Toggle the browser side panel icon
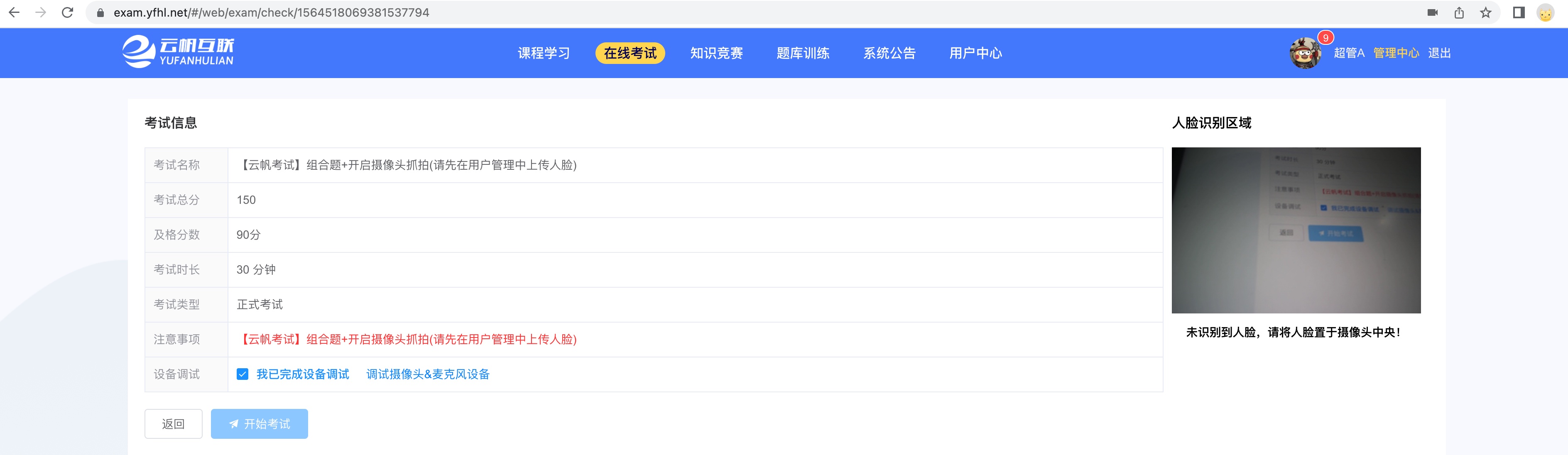The width and height of the screenshot is (1568, 455). (1519, 13)
